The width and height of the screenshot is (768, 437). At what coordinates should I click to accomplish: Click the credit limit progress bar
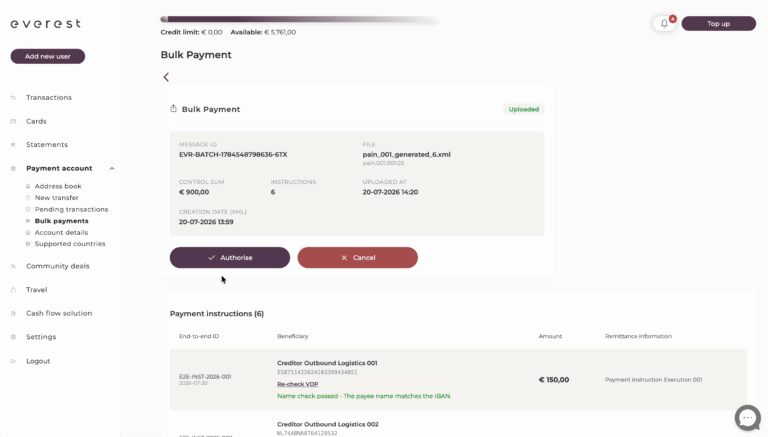(x=300, y=20)
